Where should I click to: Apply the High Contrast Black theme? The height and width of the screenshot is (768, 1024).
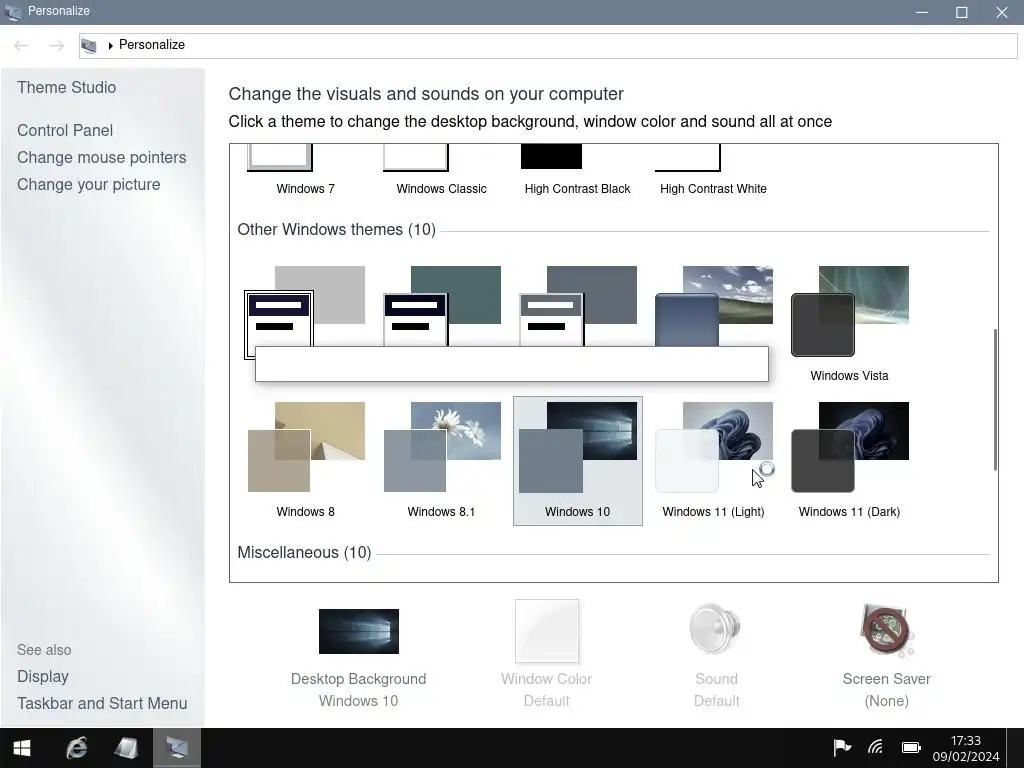577,170
